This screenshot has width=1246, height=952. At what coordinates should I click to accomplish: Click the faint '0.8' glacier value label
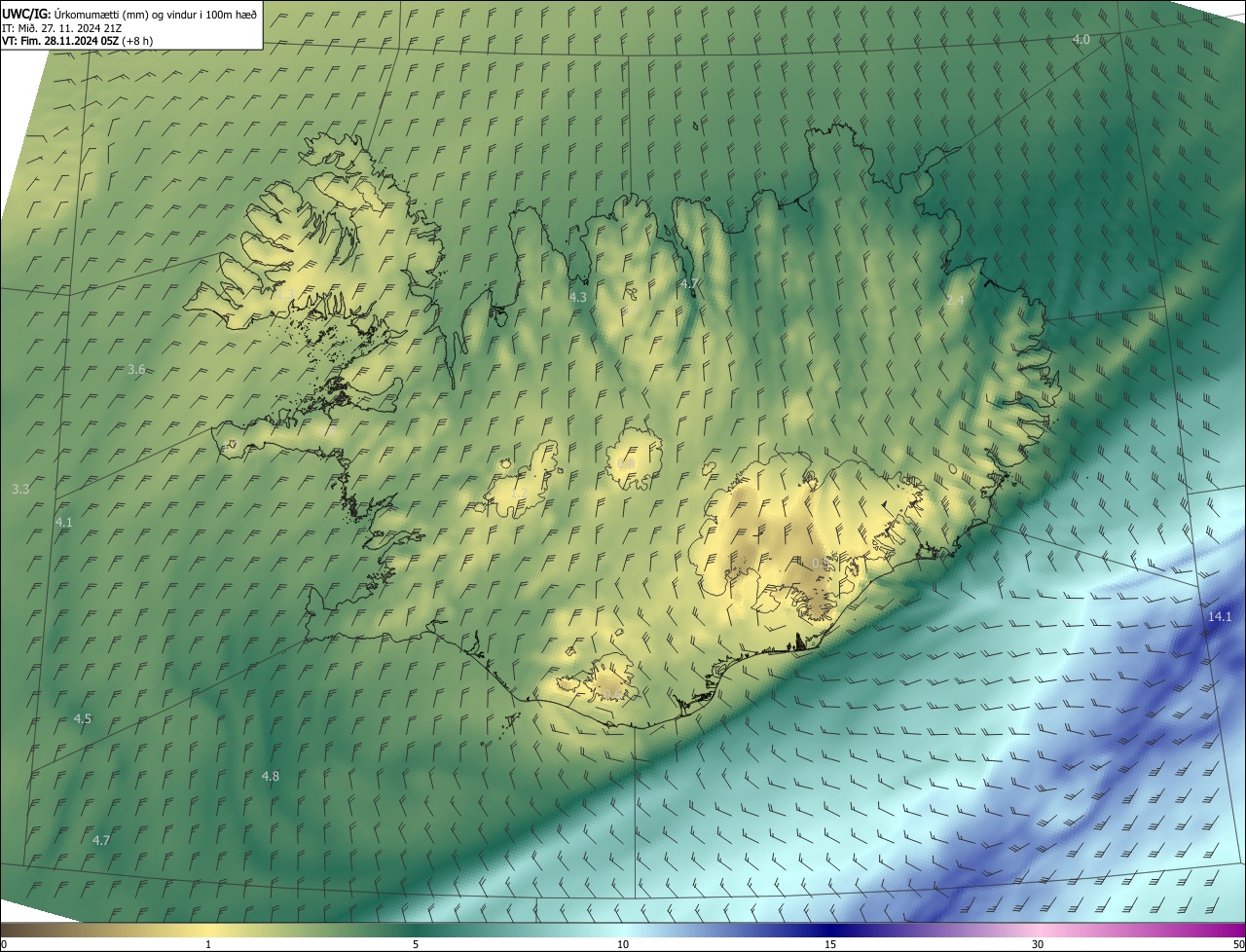[626, 463]
